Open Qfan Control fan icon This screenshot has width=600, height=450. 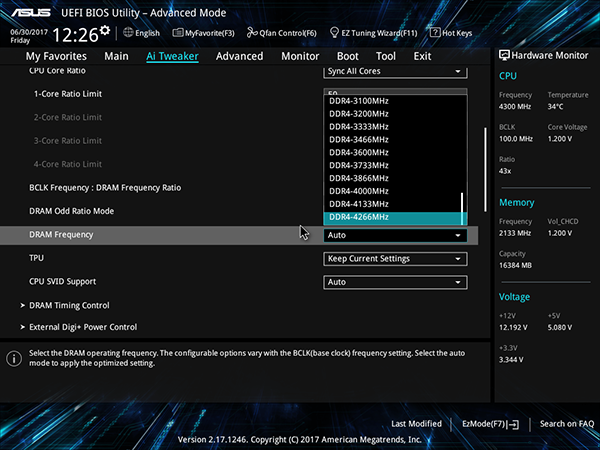point(252,33)
